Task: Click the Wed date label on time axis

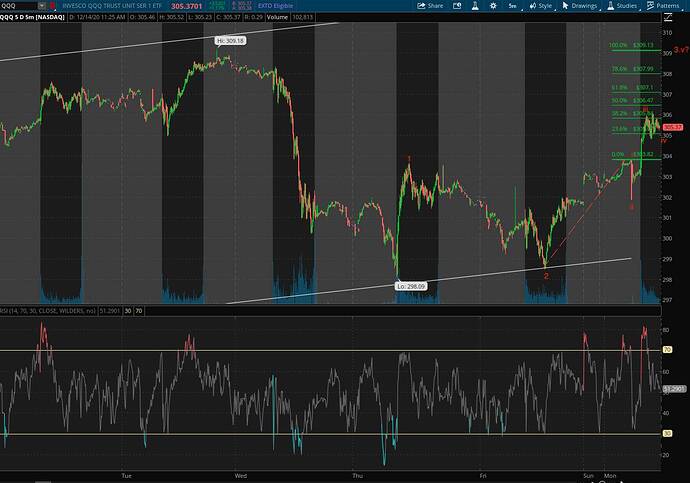Action: pyautogui.click(x=241, y=476)
